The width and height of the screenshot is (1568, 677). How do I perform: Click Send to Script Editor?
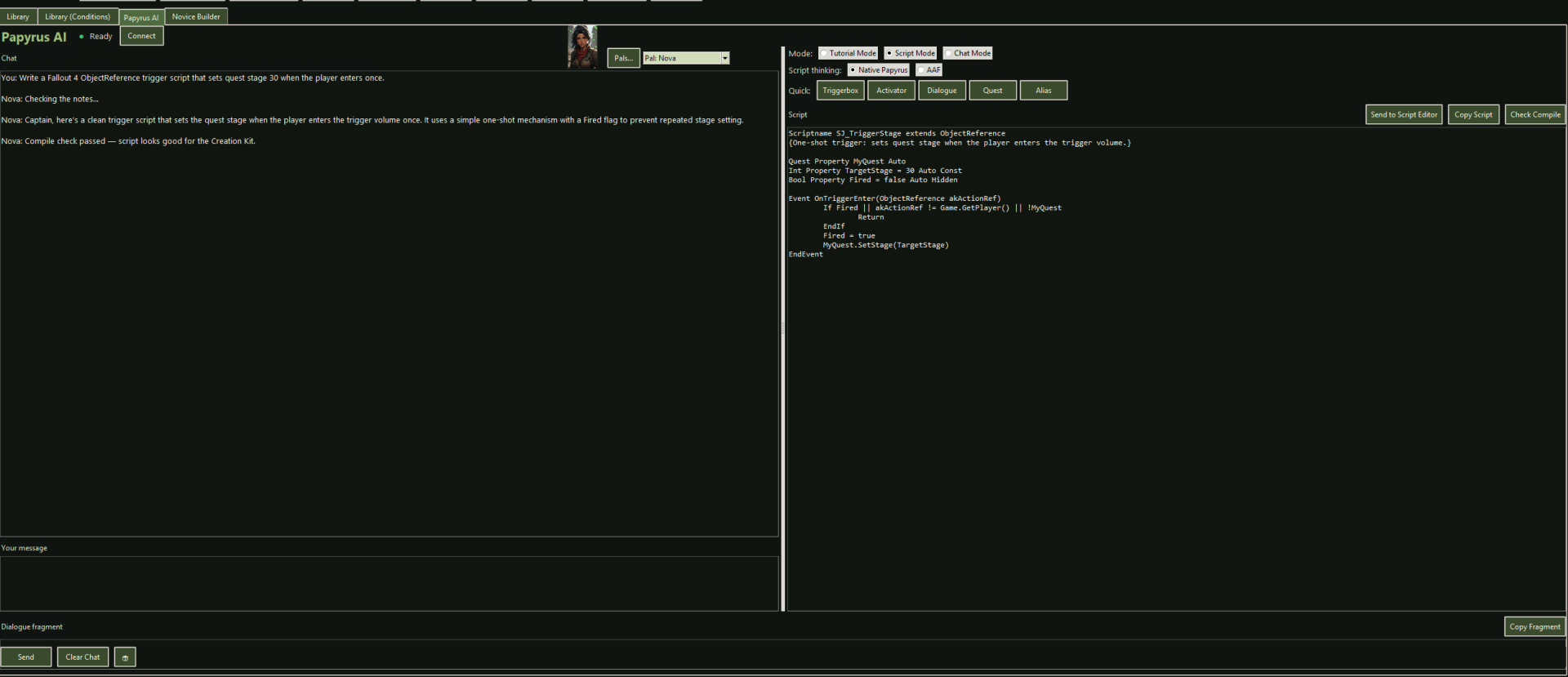pyautogui.click(x=1404, y=114)
